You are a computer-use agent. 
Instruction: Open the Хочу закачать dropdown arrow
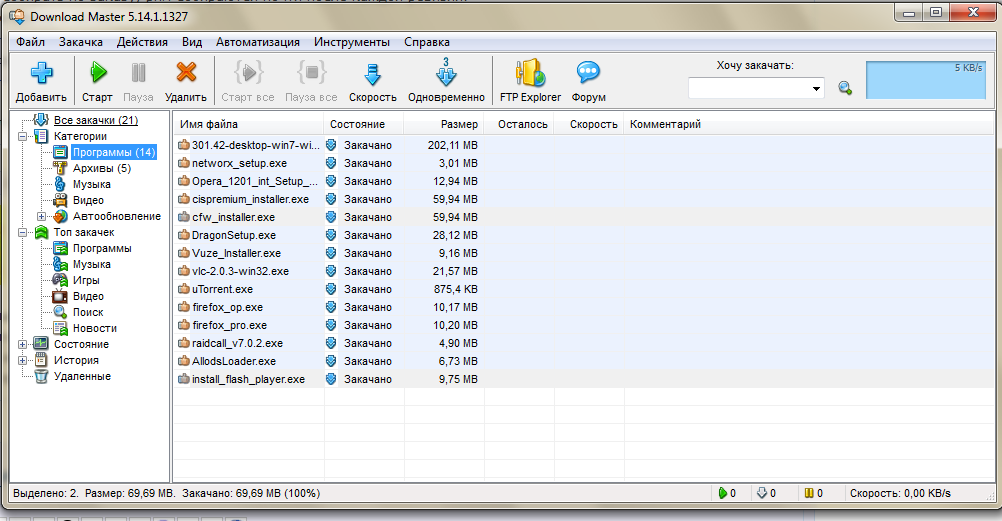816,88
